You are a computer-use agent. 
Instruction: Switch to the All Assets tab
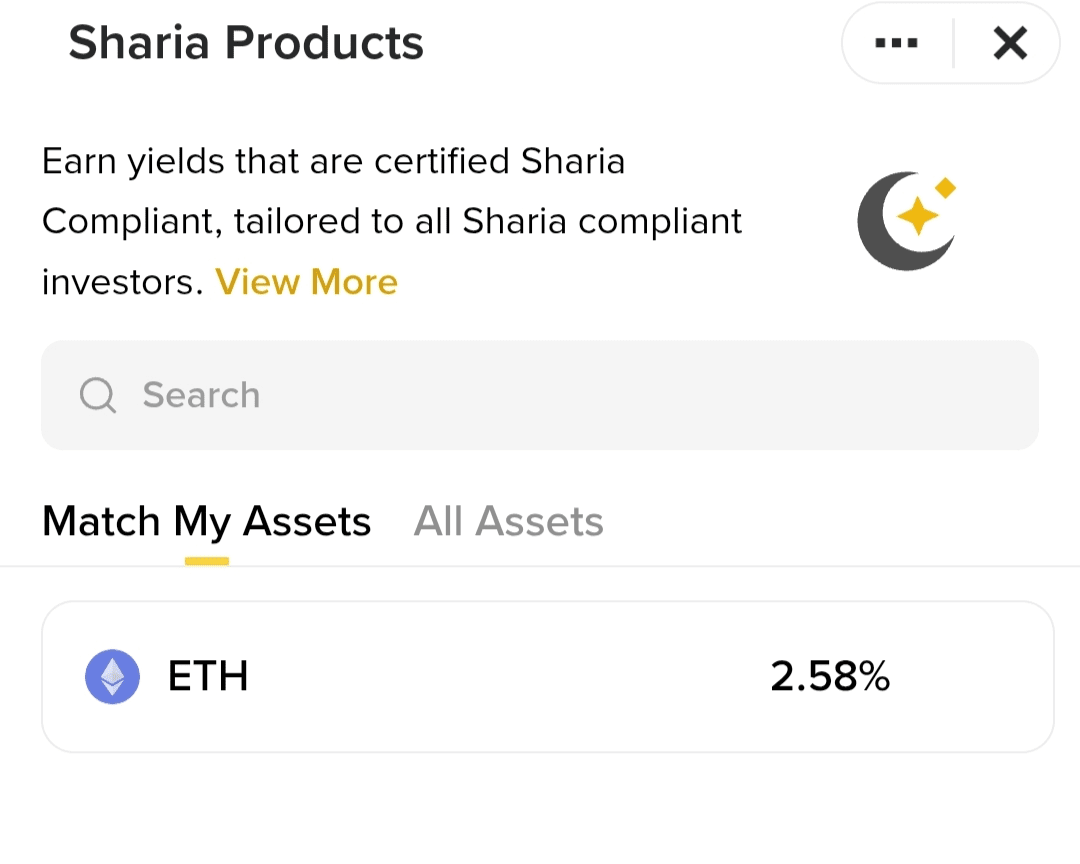[x=508, y=521]
